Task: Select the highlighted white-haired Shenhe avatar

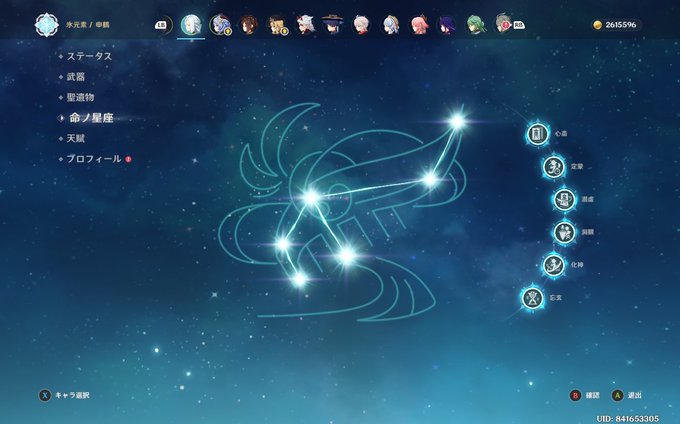Action: point(191,25)
